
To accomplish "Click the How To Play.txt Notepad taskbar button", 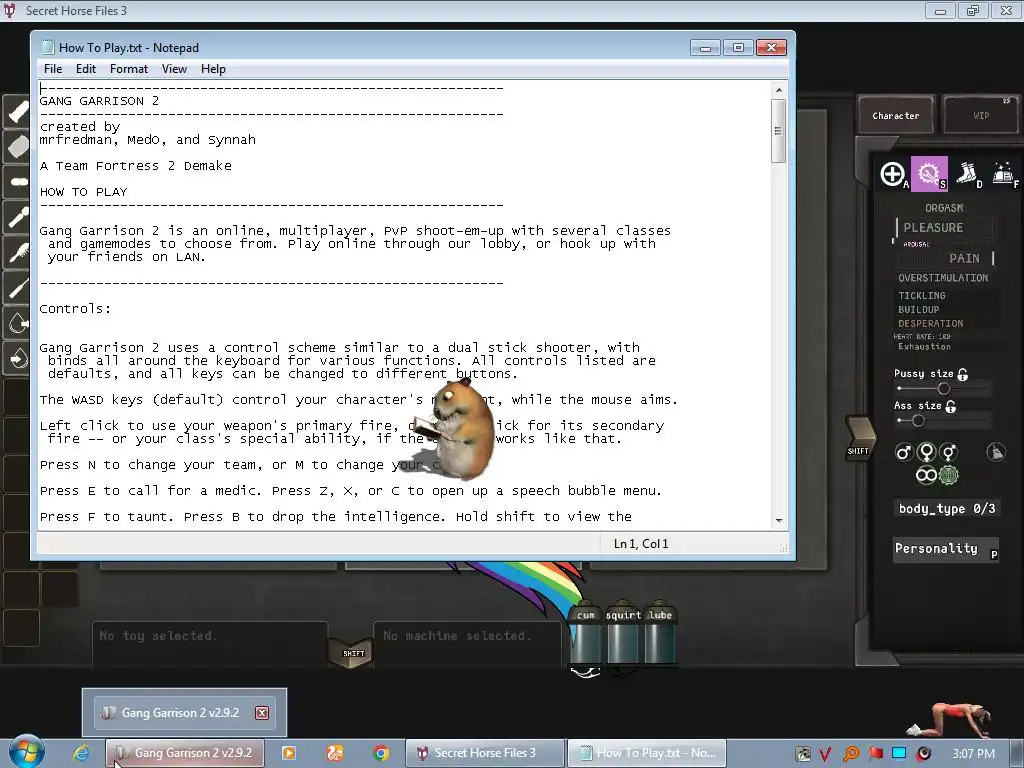I will (647, 753).
